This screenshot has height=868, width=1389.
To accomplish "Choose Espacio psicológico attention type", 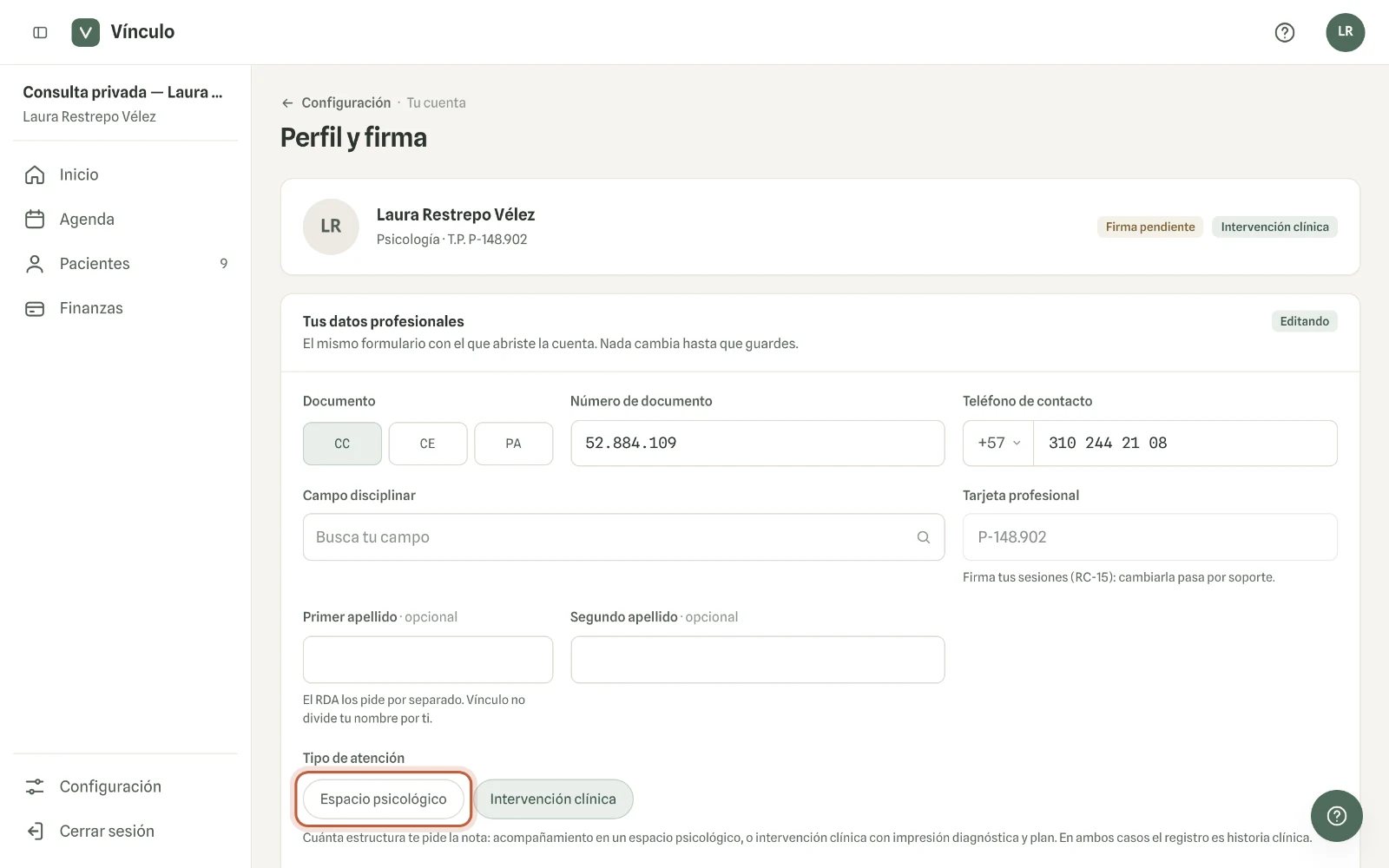I will coord(384,799).
